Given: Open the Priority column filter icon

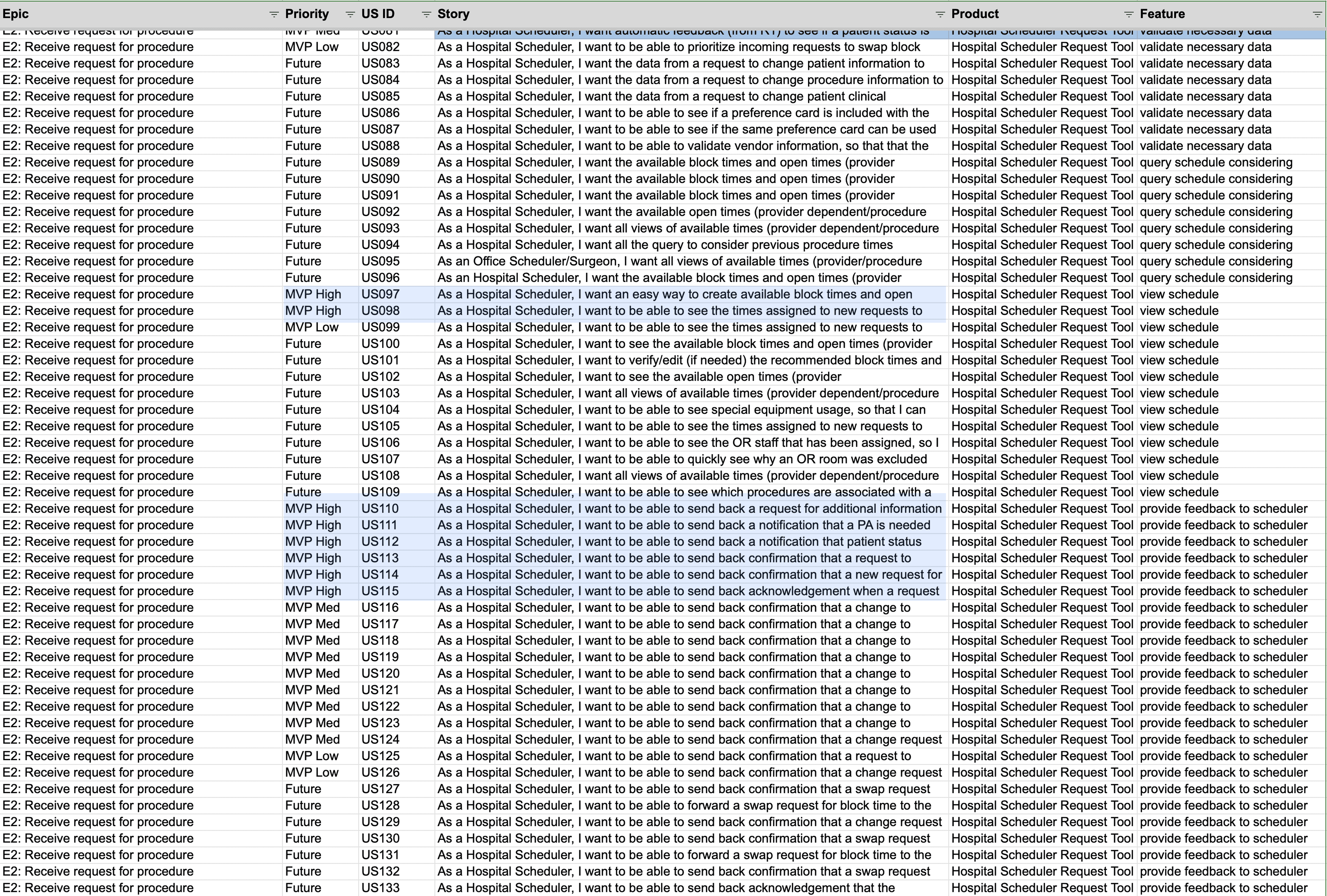Looking at the screenshot, I should tap(350, 14).
